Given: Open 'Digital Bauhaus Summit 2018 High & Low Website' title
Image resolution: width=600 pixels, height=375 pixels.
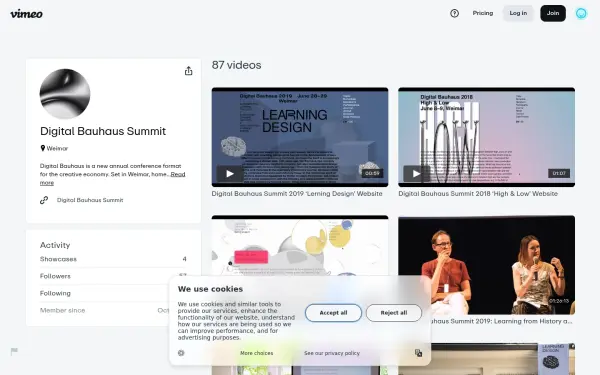Looking at the screenshot, I should tap(478, 194).
